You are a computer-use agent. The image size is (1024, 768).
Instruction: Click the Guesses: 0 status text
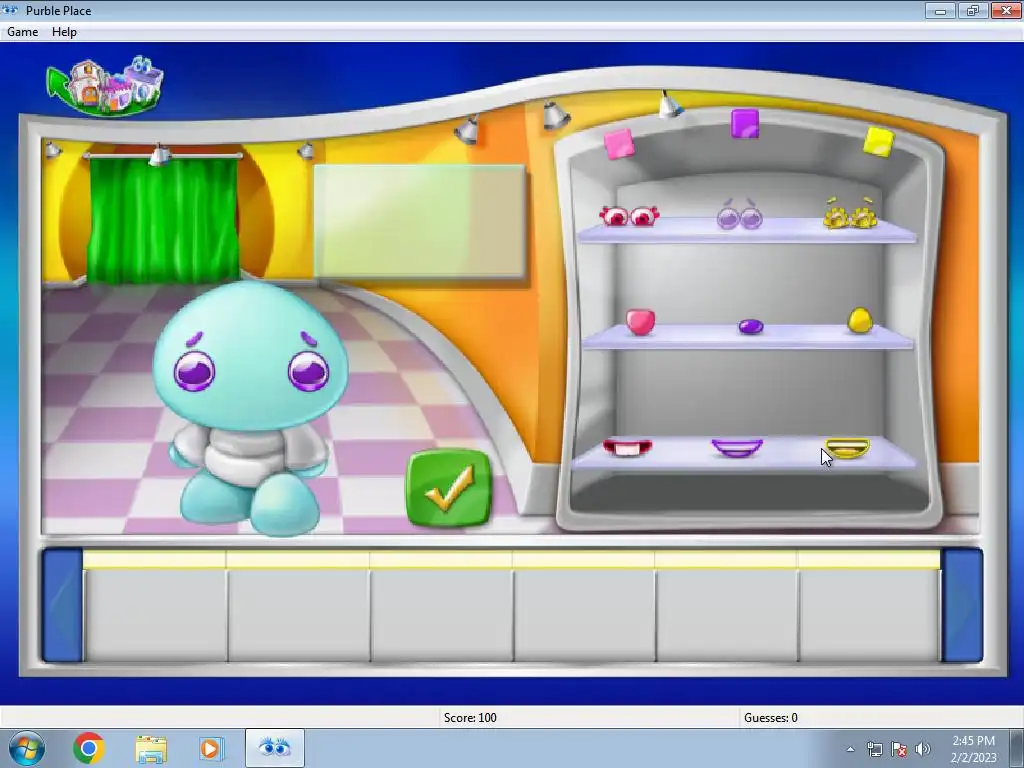(771, 718)
